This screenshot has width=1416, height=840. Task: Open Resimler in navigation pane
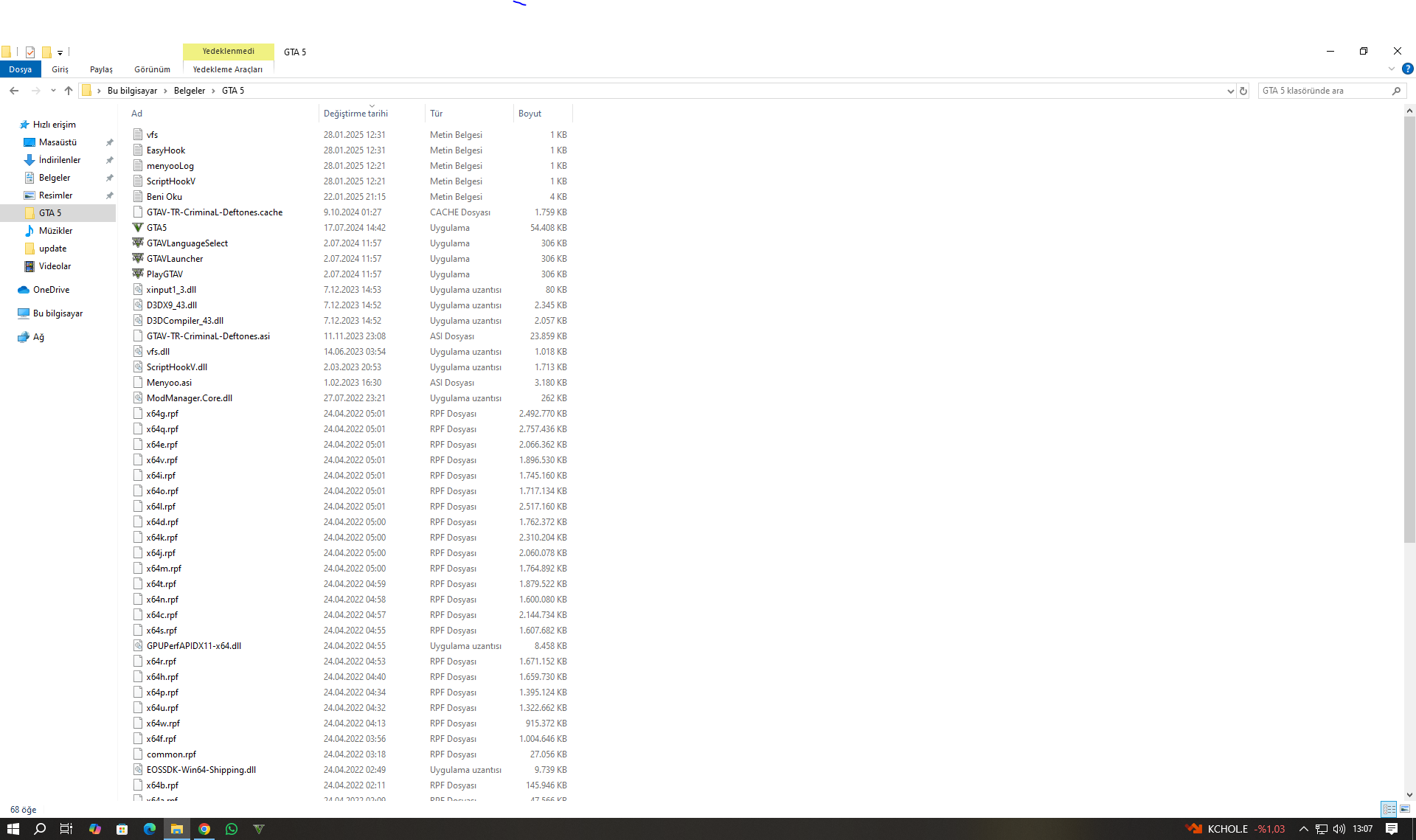(55, 195)
